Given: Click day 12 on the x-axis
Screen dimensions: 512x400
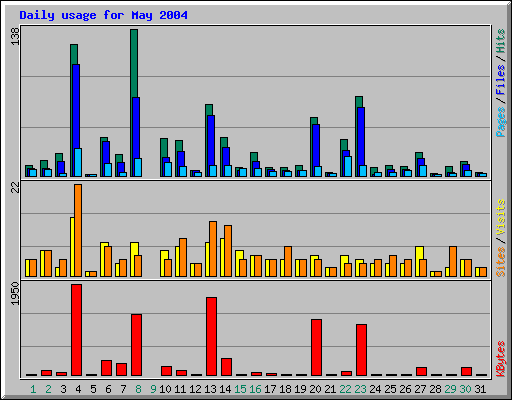Looking at the screenshot, I should point(195,389).
